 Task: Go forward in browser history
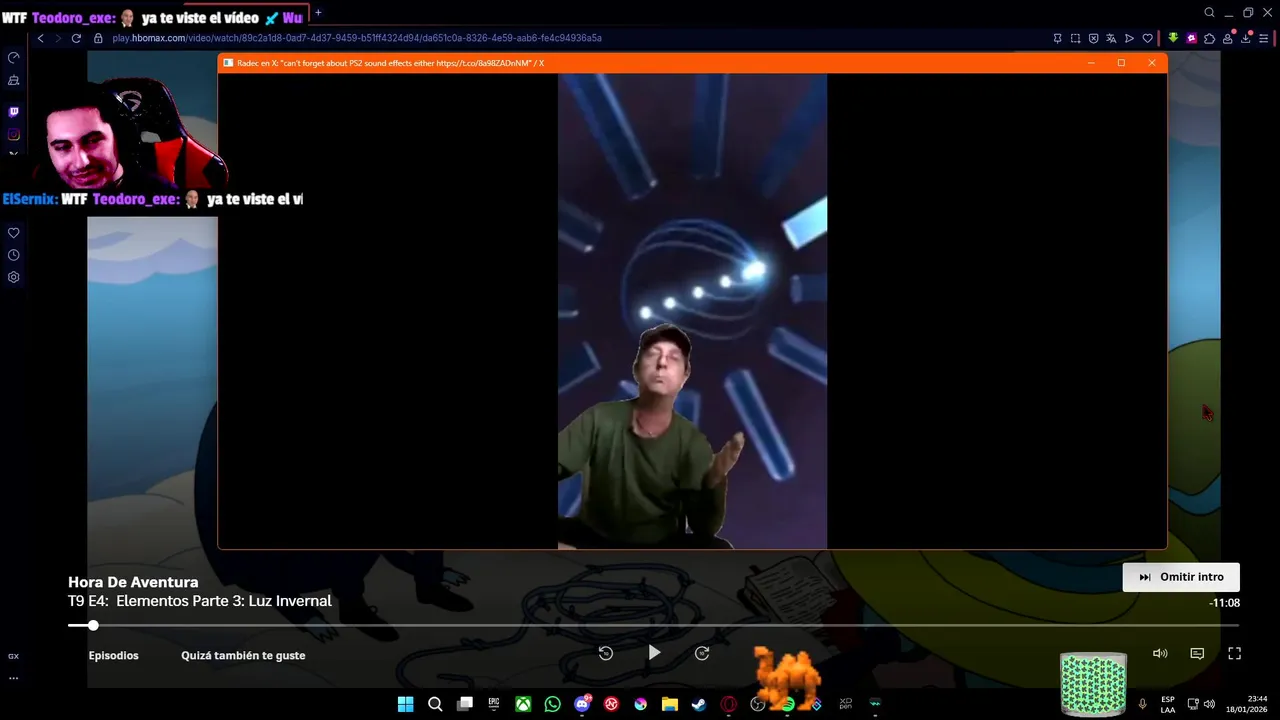coord(58,38)
